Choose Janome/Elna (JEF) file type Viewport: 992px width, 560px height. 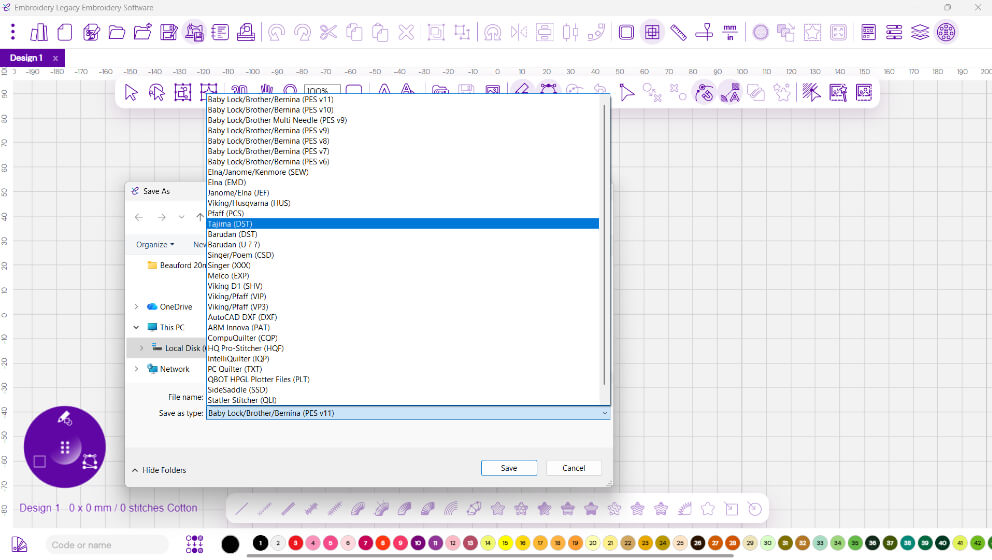[402, 192]
